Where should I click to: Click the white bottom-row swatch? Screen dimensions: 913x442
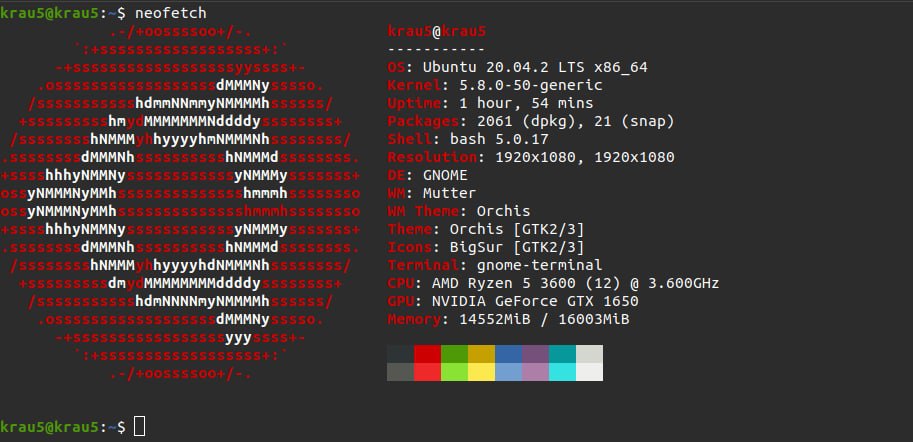coord(590,372)
